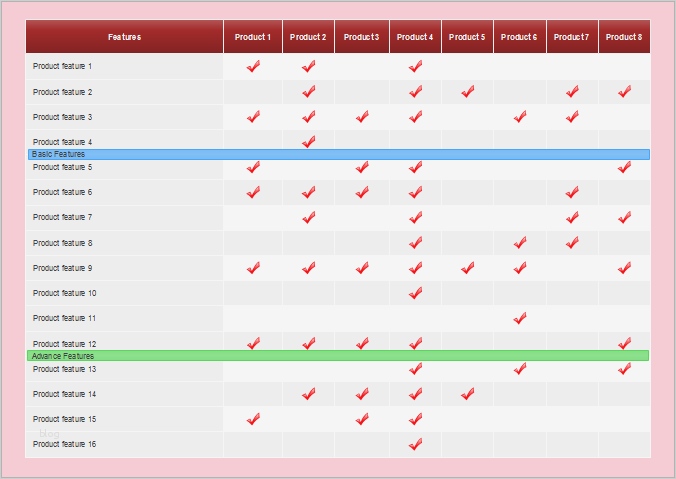Image resolution: width=676 pixels, height=479 pixels.
Task: Select the 'Product feature 13' row label
Action: [x=64, y=369]
